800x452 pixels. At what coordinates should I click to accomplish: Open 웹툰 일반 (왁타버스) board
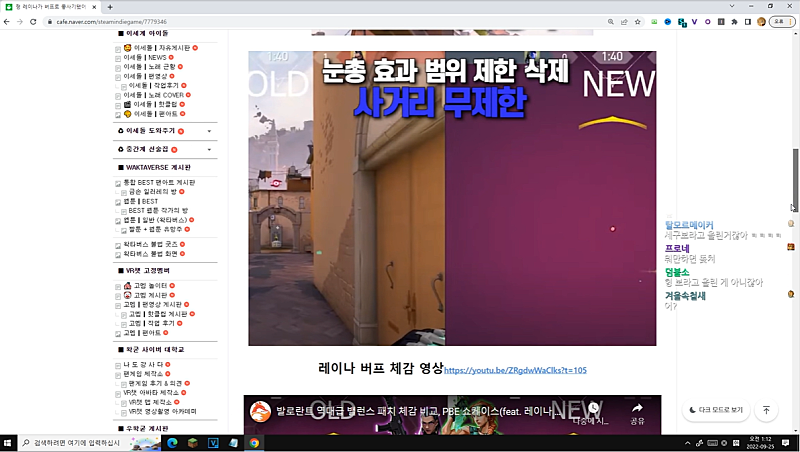click(155, 220)
